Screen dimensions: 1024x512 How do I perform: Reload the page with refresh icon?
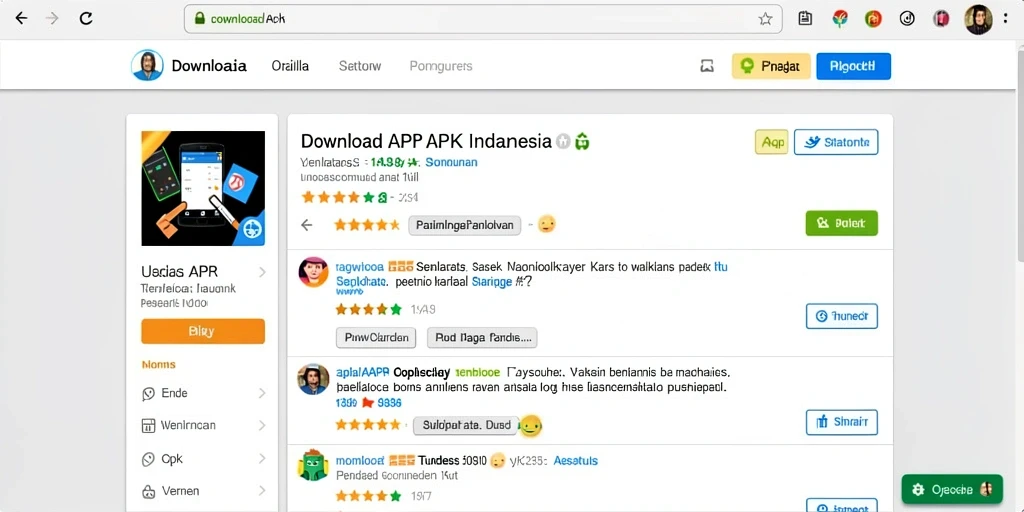[x=86, y=18]
